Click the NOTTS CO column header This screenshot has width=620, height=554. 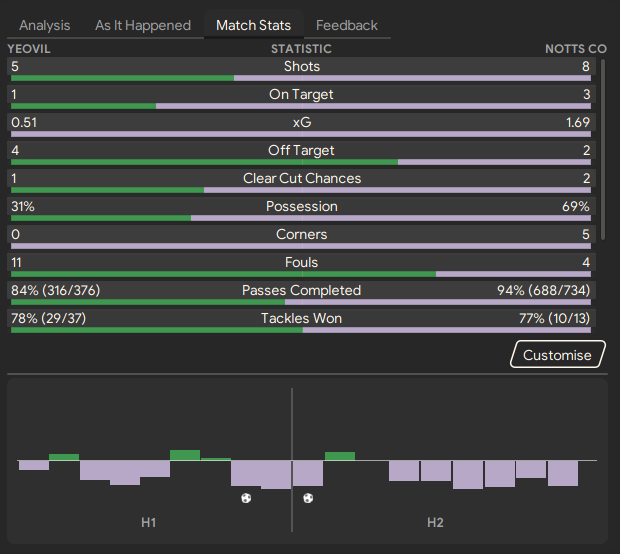coord(575,49)
